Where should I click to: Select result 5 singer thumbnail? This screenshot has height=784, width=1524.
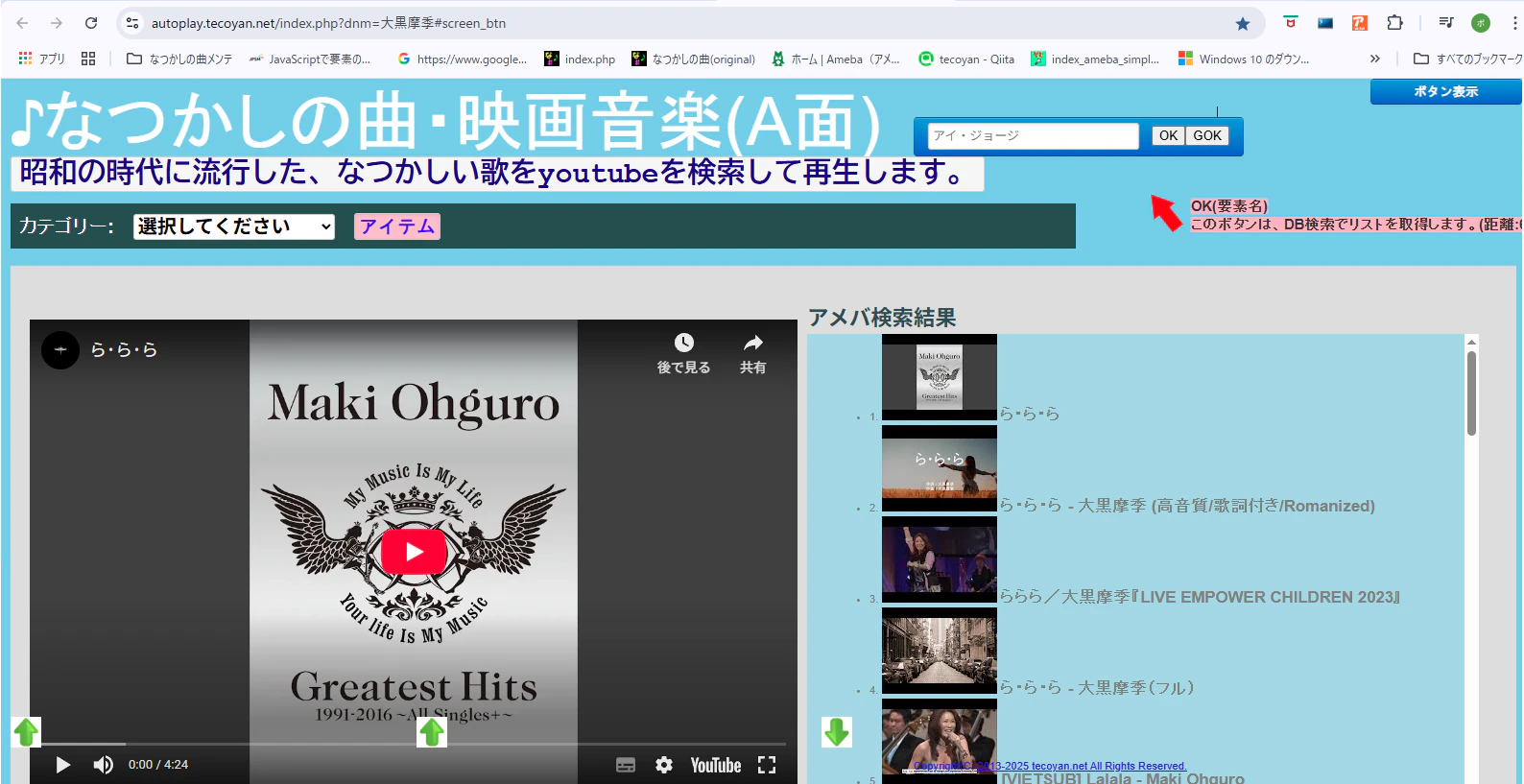point(940,741)
